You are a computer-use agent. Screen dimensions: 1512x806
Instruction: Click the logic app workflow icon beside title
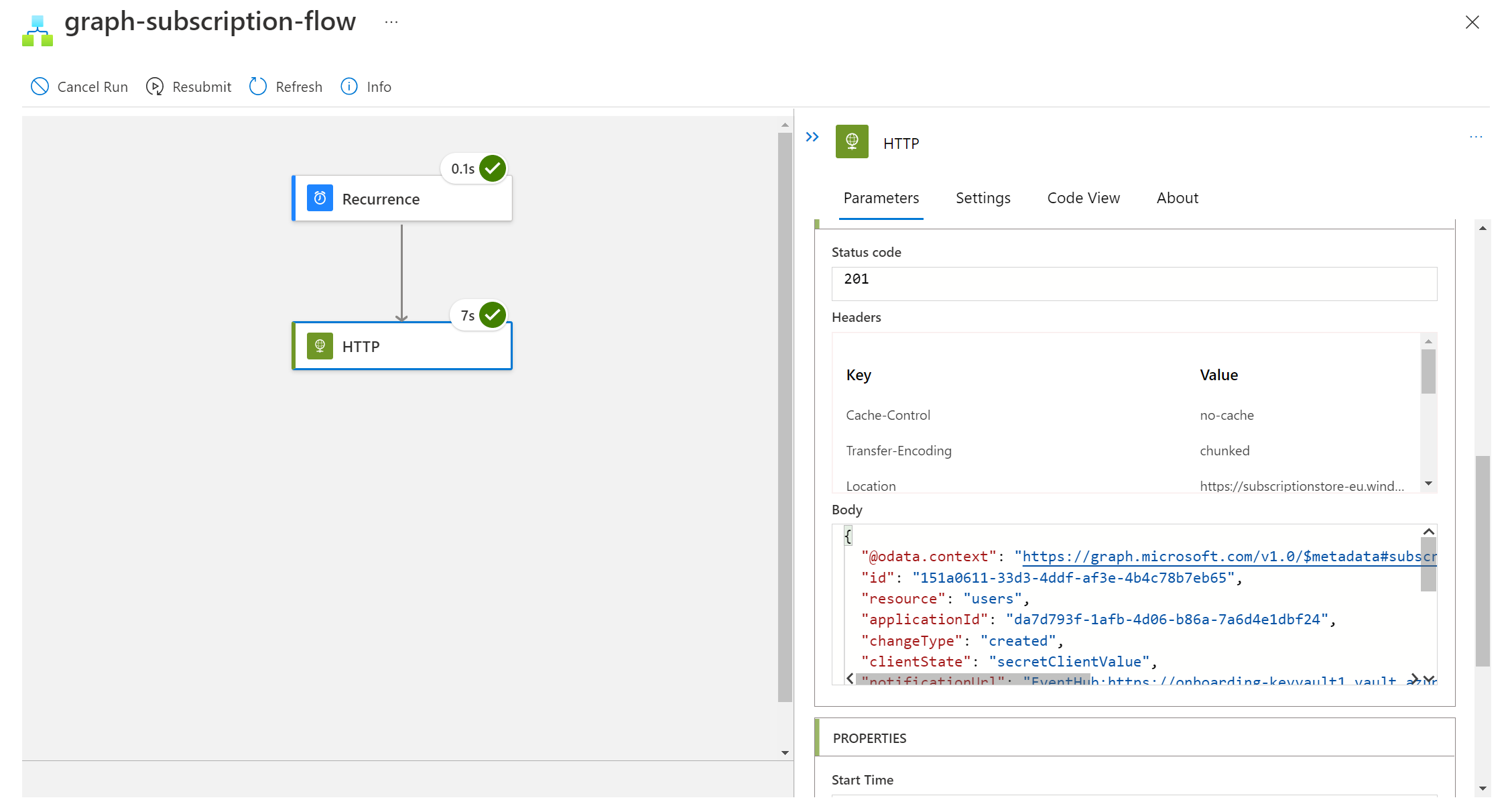38,31
